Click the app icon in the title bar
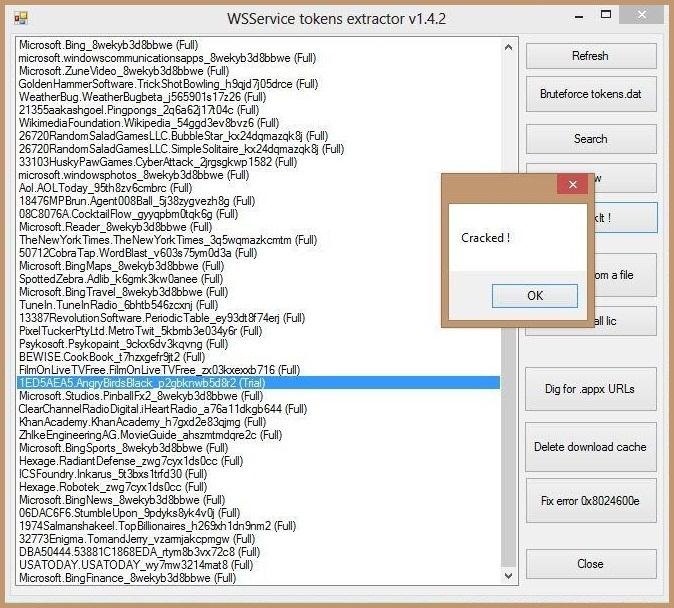674x608 pixels. click(20, 18)
